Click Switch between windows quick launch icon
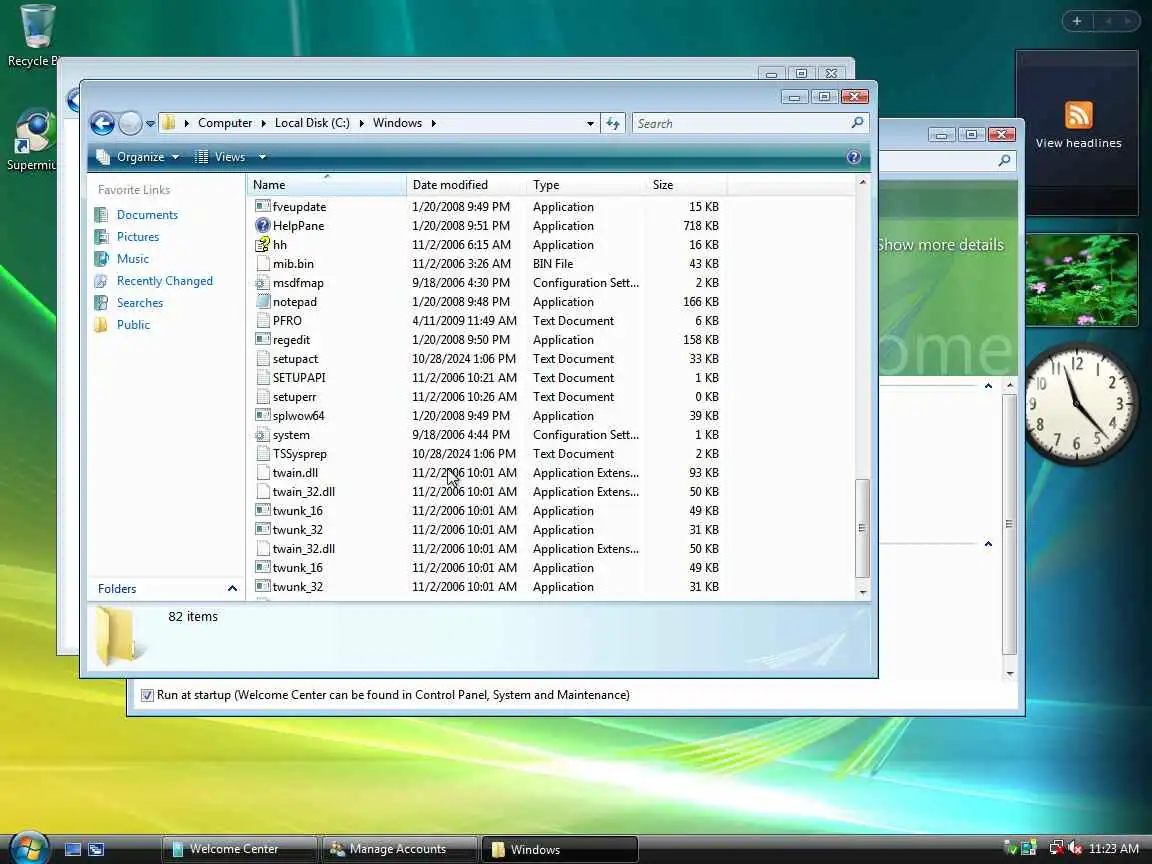 click(x=96, y=849)
